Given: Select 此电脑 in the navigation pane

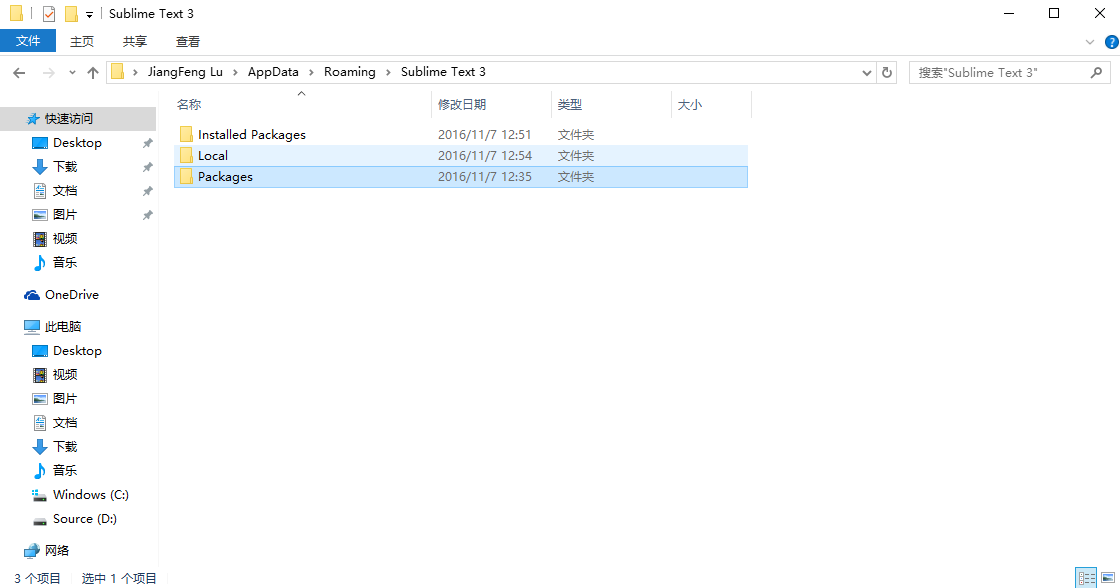Looking at the screenshot, I should point(63,327).
